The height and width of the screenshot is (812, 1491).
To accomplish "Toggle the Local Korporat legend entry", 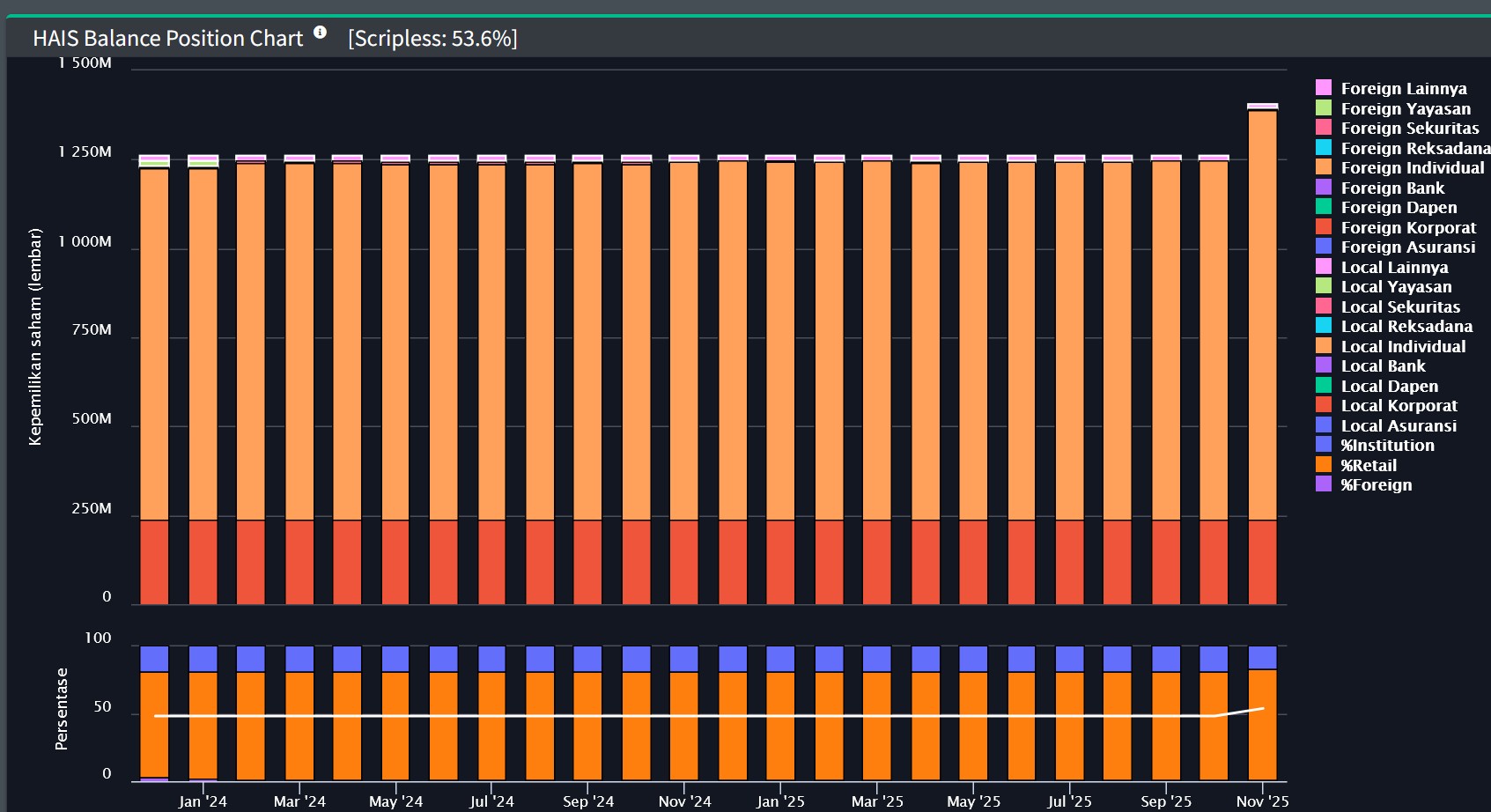I will coord(1398,405).
